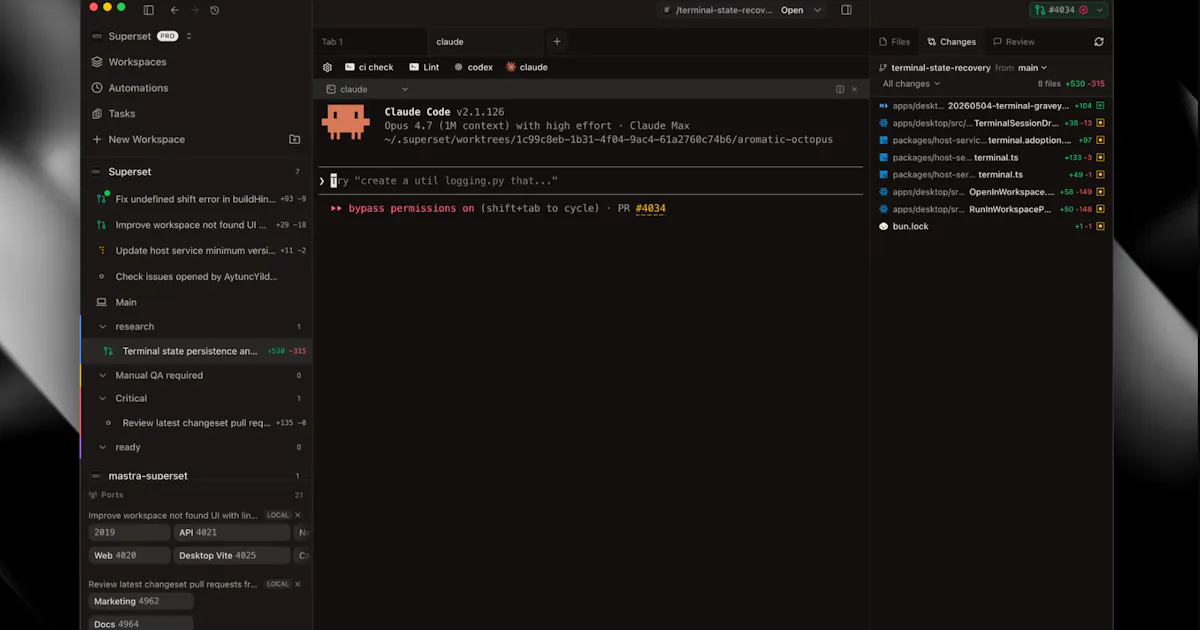Image resolution: width=1200 pixels, height=630 pixels.
Task: Open OpenInWorkspace... changed file
Action: coord(992,191)
